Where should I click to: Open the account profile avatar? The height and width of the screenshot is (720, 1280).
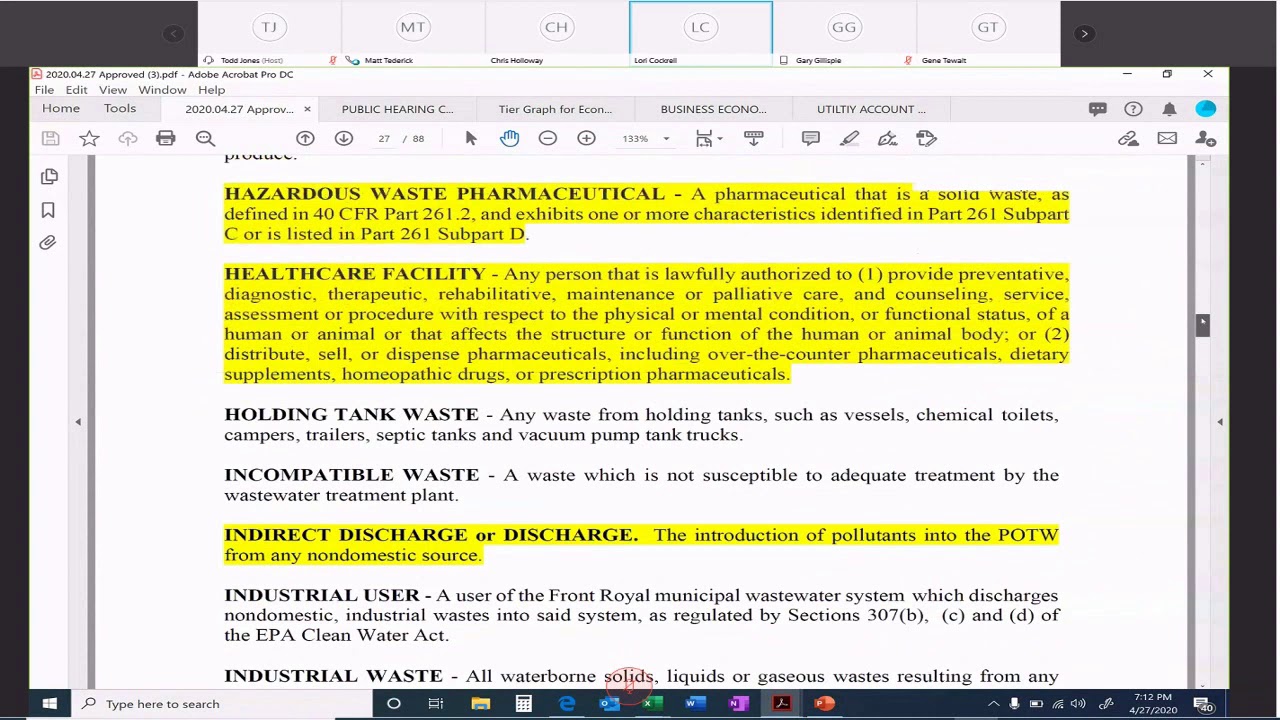click(1206, 109)
